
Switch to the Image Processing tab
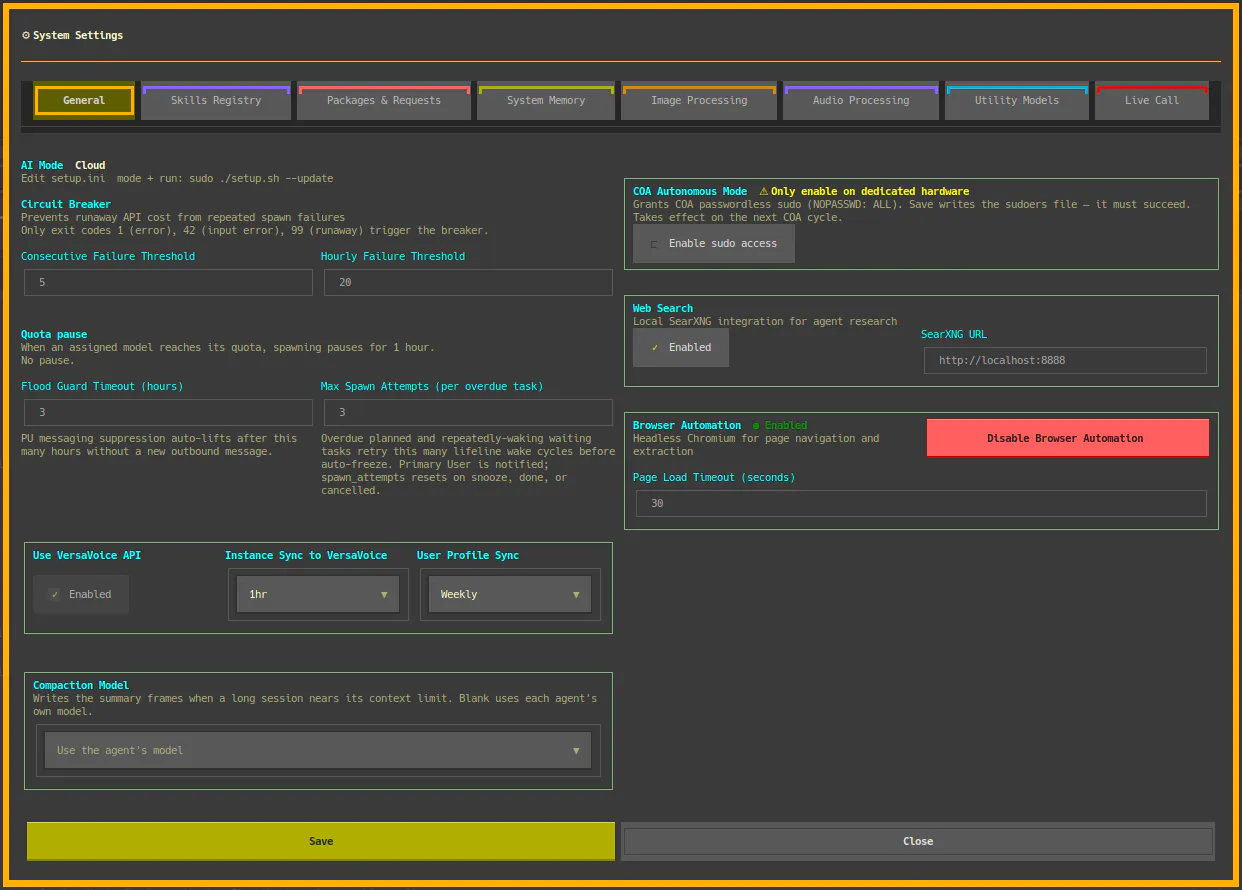[699, 101]
